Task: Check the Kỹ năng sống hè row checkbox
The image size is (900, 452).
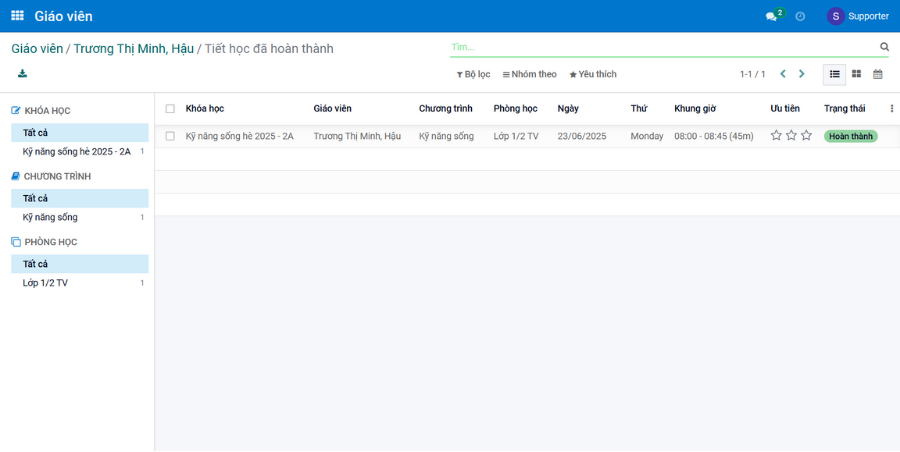Action: pyautogui.click(x=170, y=136)
